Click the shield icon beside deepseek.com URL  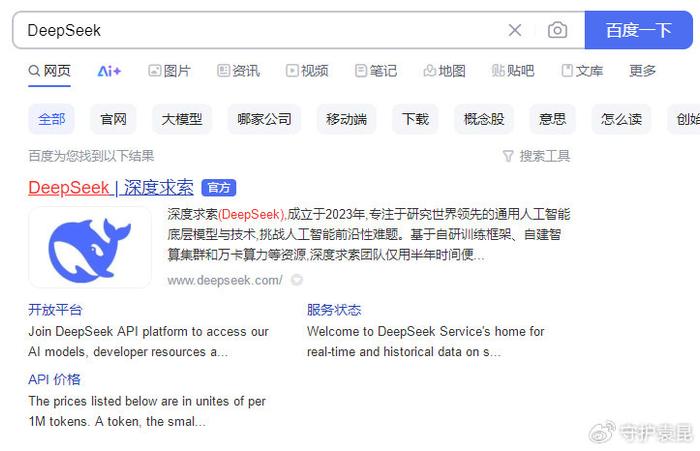297,280
